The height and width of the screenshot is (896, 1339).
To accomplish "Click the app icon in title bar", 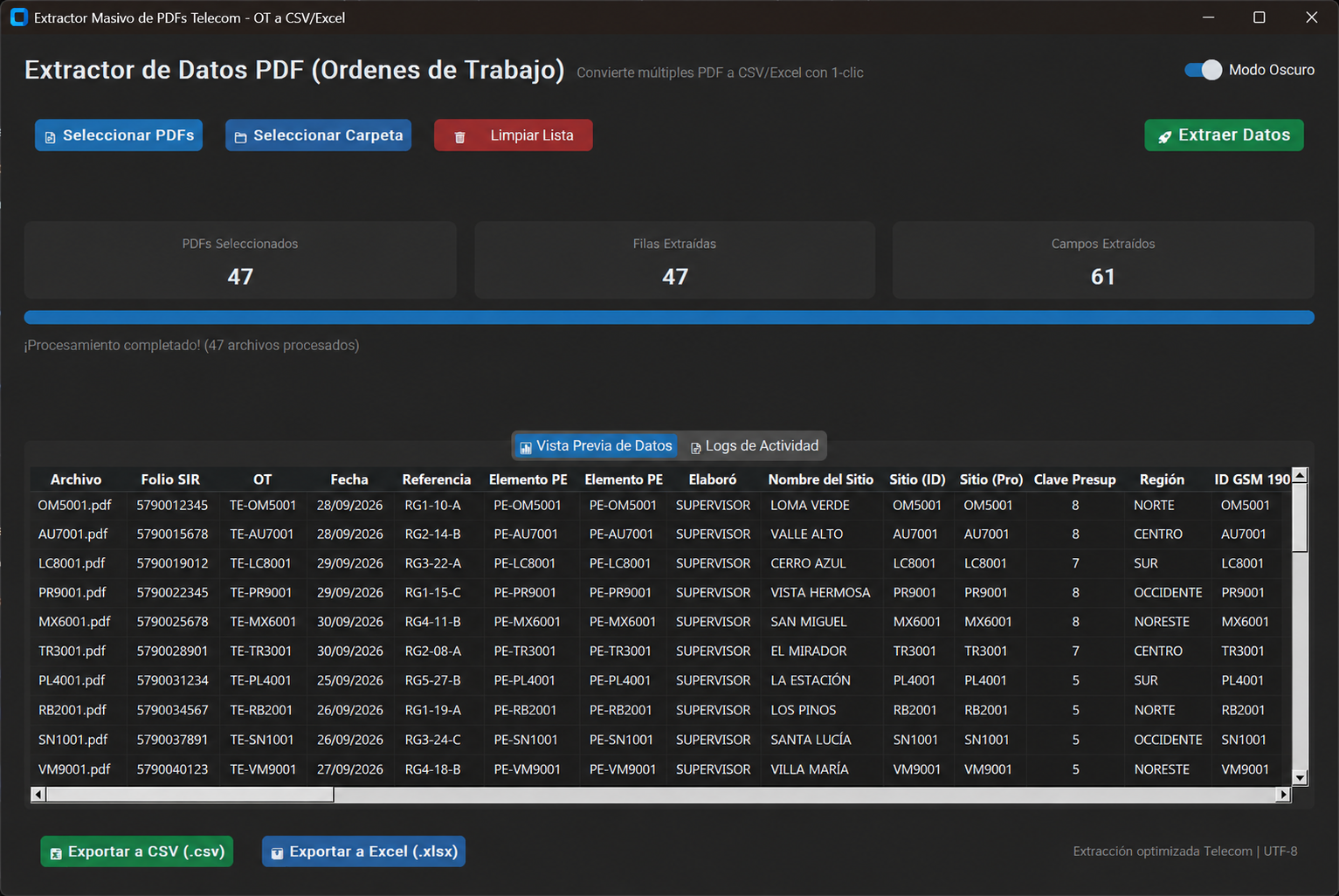I will (18, 17).
